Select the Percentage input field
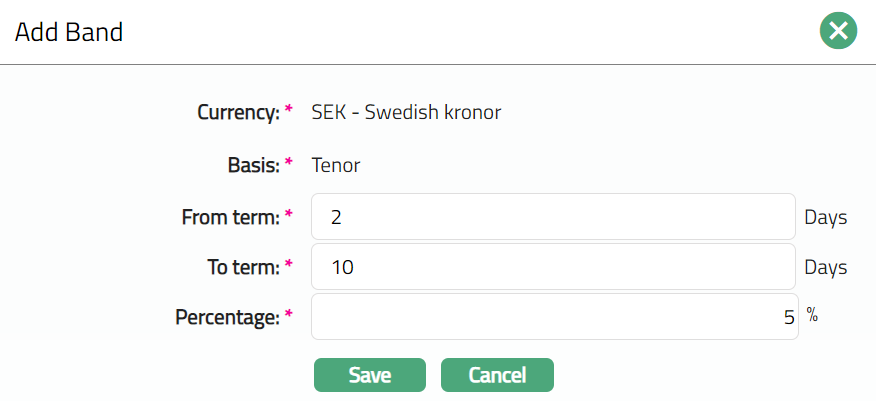Viewport: 876px width, 401px height. pos(553,317)
